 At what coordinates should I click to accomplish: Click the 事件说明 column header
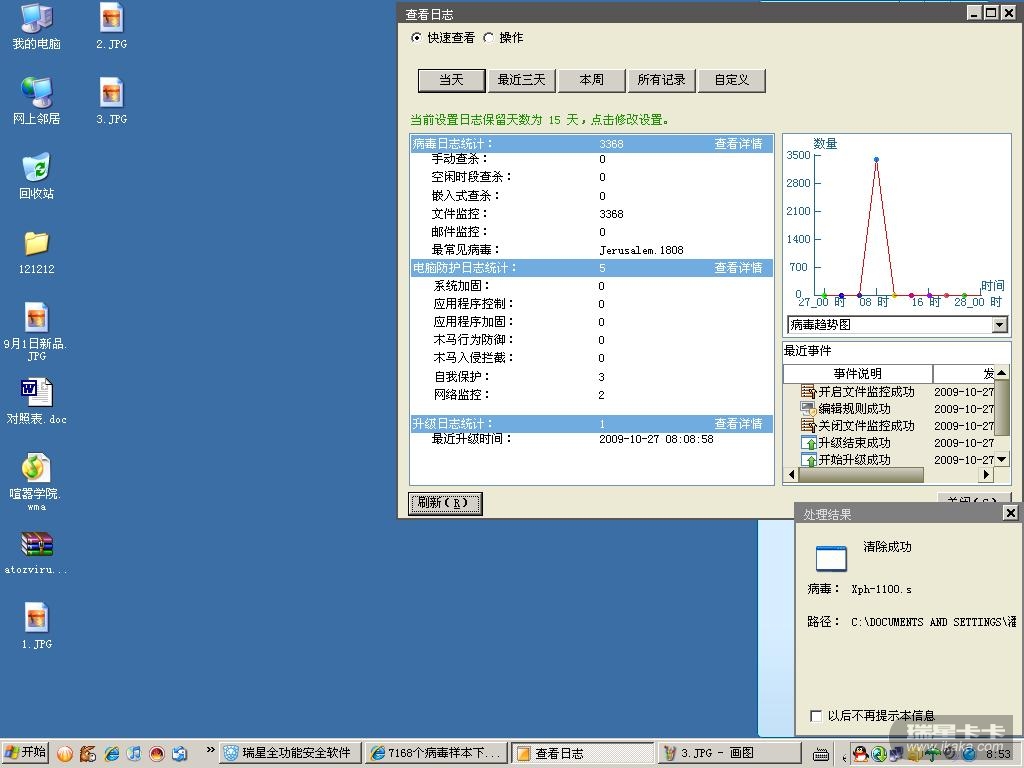pyautogui.click(x=857, y=374)
